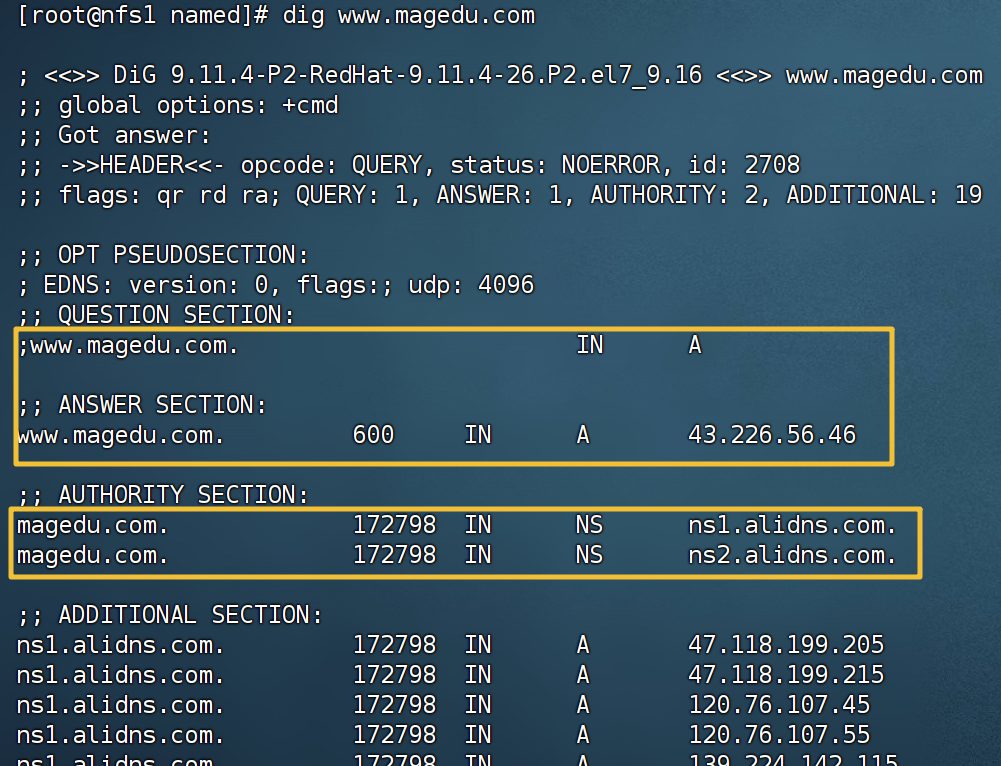Click the NS value 'ns2.alidns.com.'
The height and width of the screenshot is (766, 1001).
click(x=792, y=555)
